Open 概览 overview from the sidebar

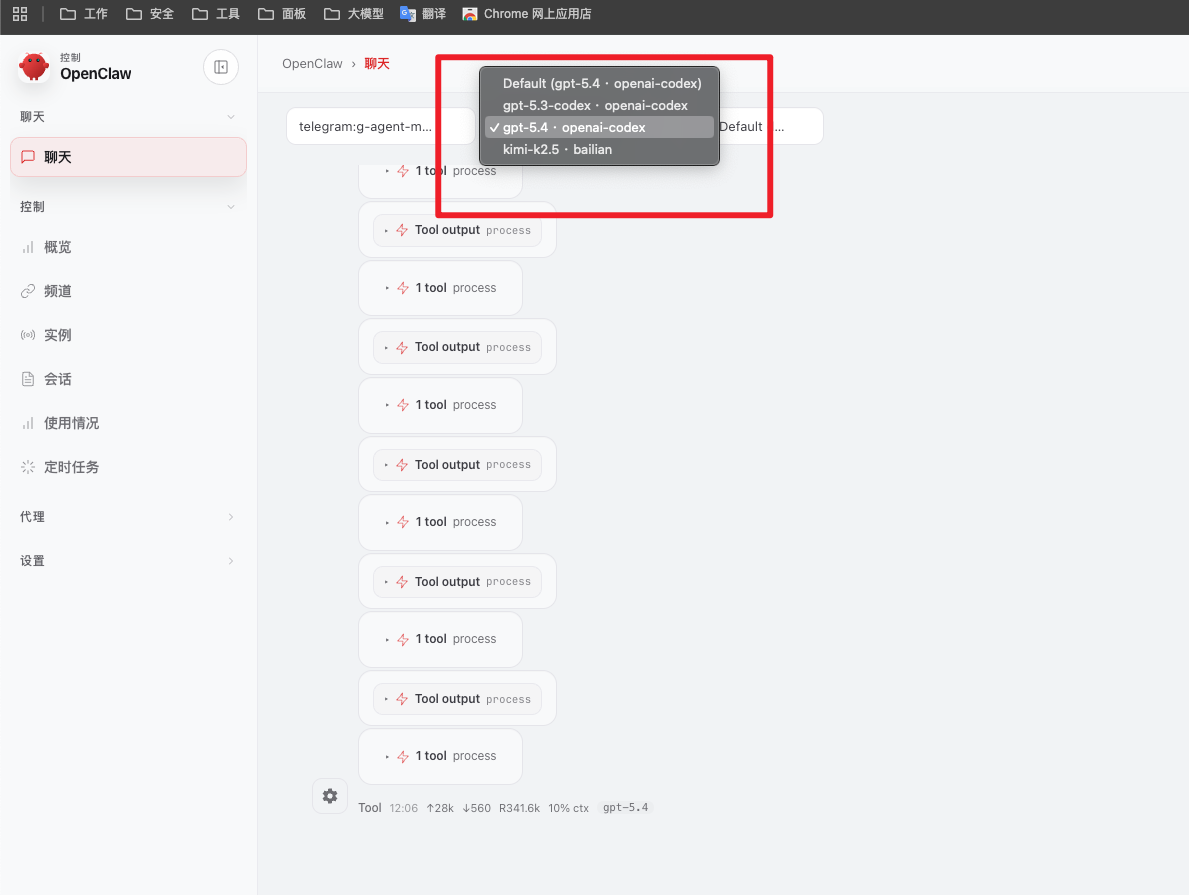pos(57,247)
